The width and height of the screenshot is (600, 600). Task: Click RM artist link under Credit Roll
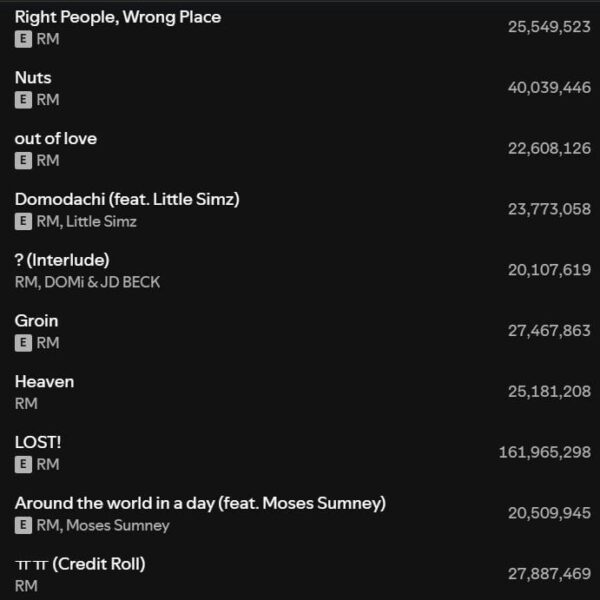click(26, 587)
